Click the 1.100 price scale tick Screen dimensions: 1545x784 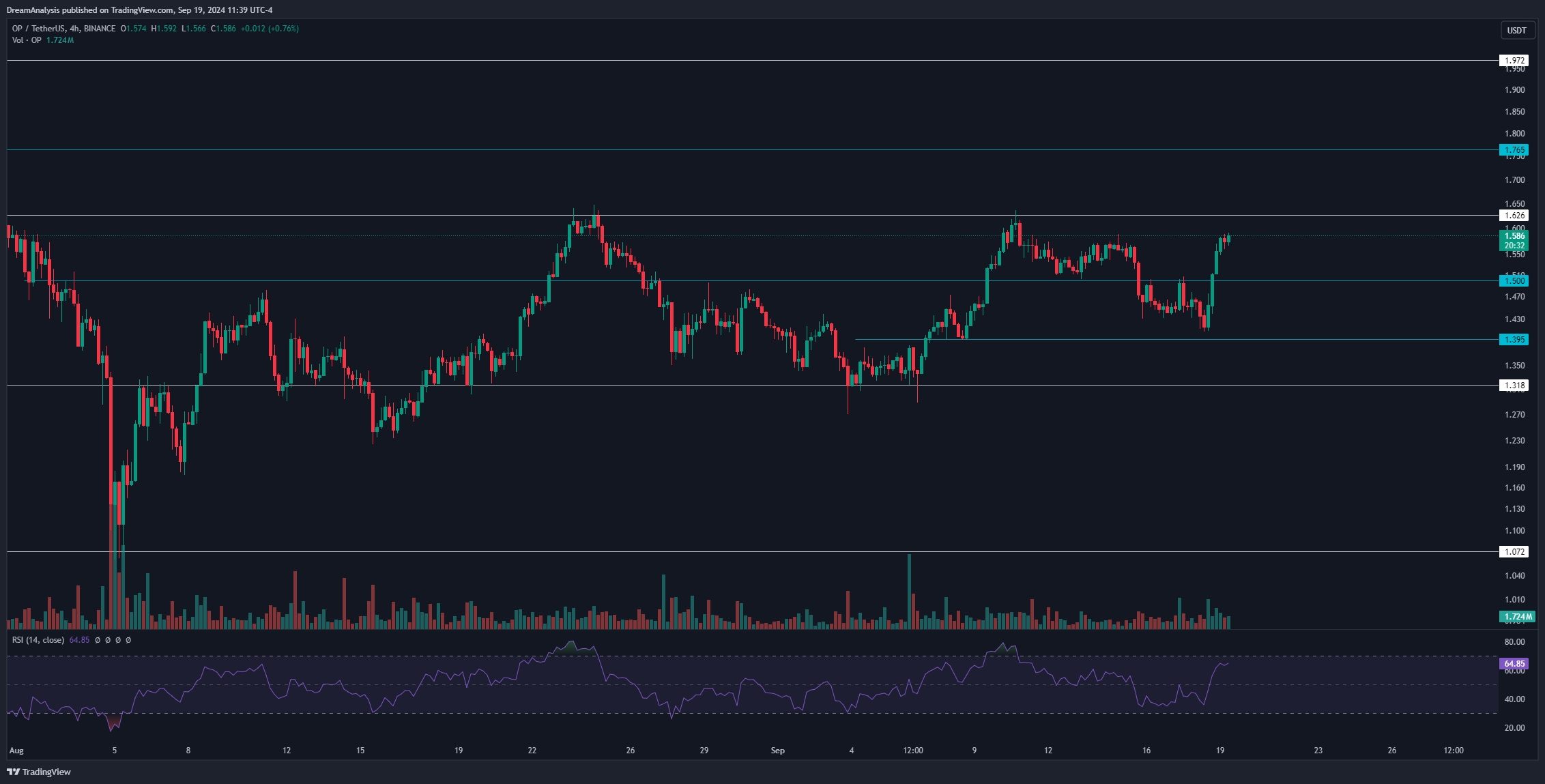(x=1514, y=531)
